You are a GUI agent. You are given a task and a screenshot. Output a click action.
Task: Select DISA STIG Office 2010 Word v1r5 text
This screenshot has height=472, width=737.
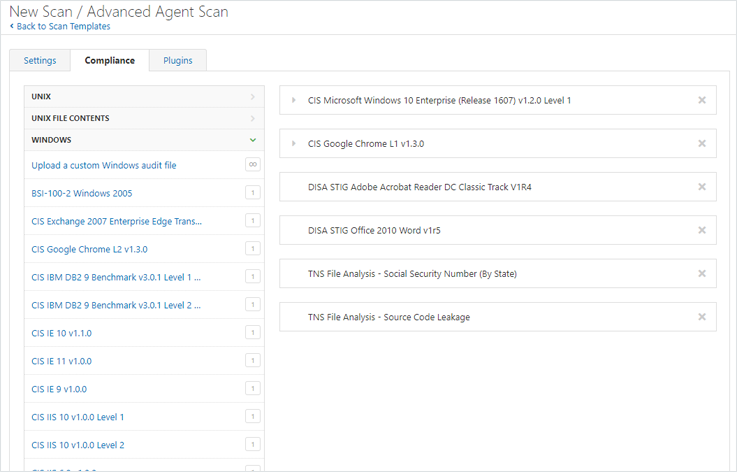[x=374, y=230]
